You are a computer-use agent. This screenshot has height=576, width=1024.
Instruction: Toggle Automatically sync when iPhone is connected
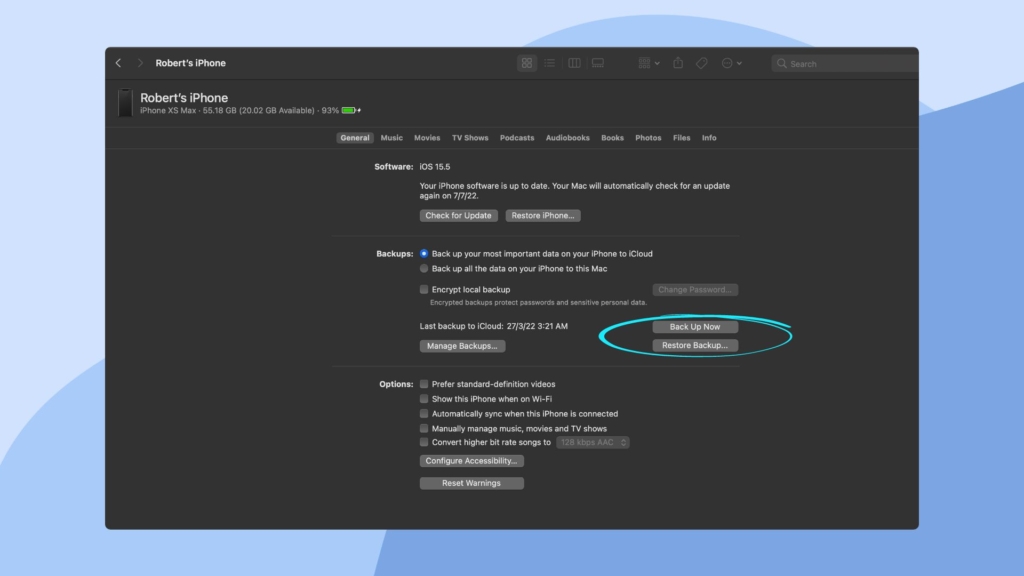pyautogui.click(x=424, y=413)
